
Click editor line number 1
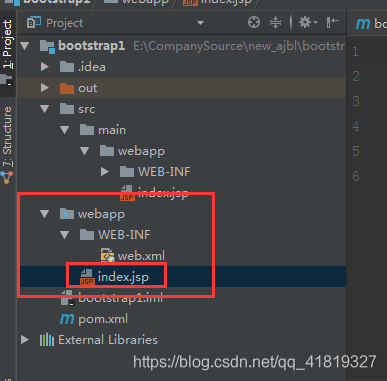click(355, 51)
